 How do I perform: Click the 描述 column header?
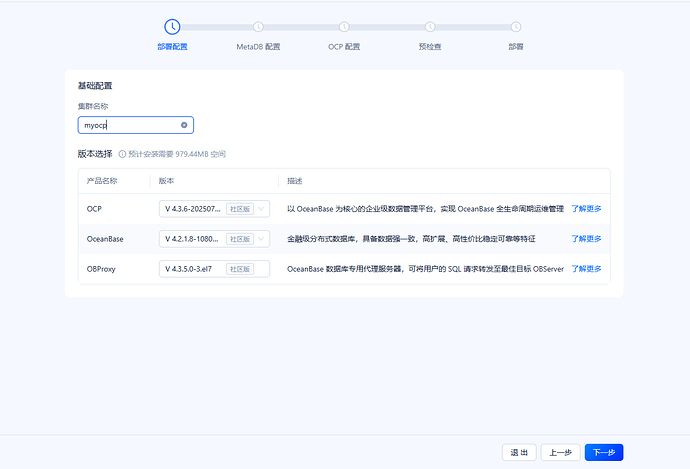pyautogui.click(x=295, y=181)
